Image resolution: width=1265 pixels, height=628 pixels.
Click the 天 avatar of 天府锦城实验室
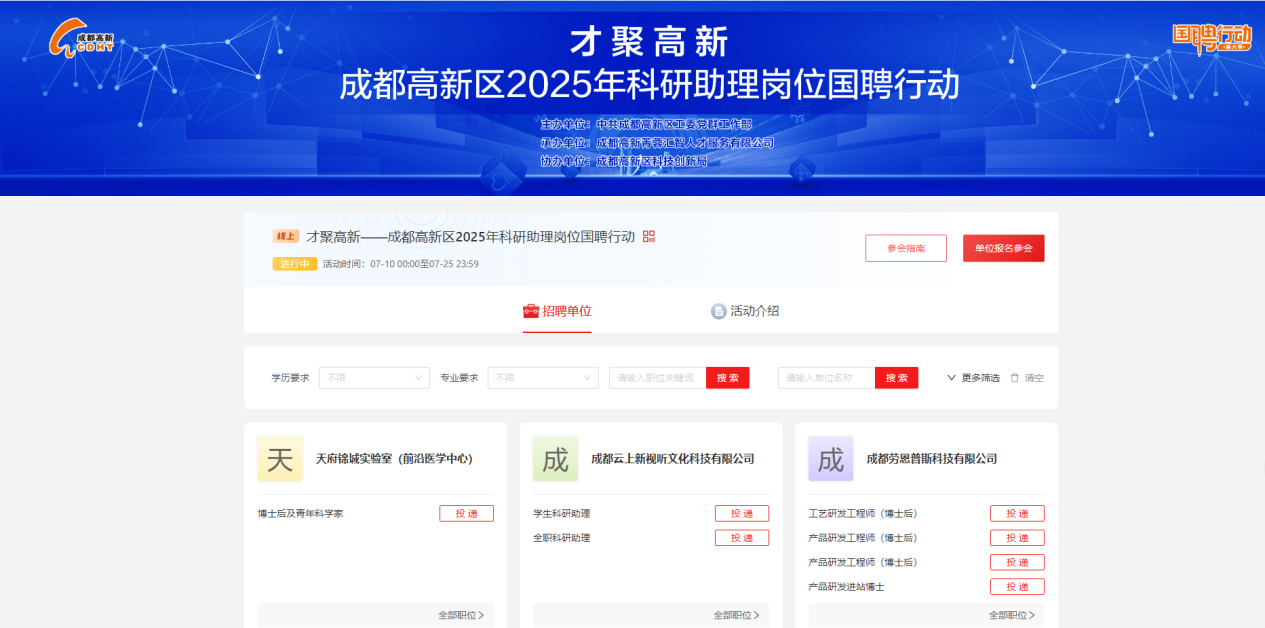[x=280, y=459]
